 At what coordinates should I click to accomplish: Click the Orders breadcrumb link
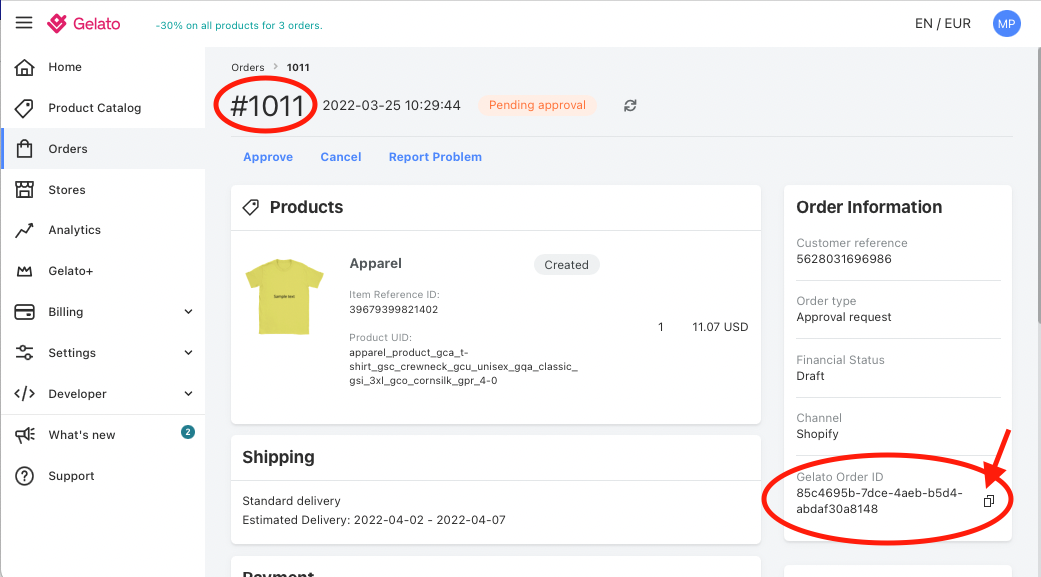coord(248,68)
